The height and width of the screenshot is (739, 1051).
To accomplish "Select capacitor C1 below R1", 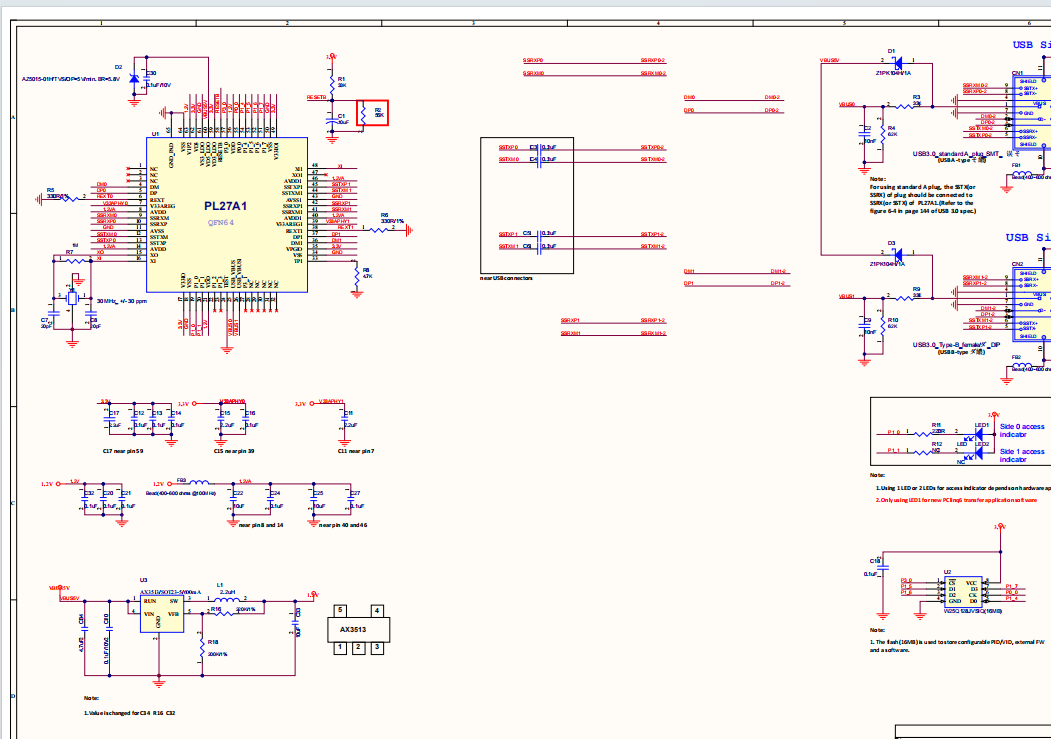I will [332, 118].
